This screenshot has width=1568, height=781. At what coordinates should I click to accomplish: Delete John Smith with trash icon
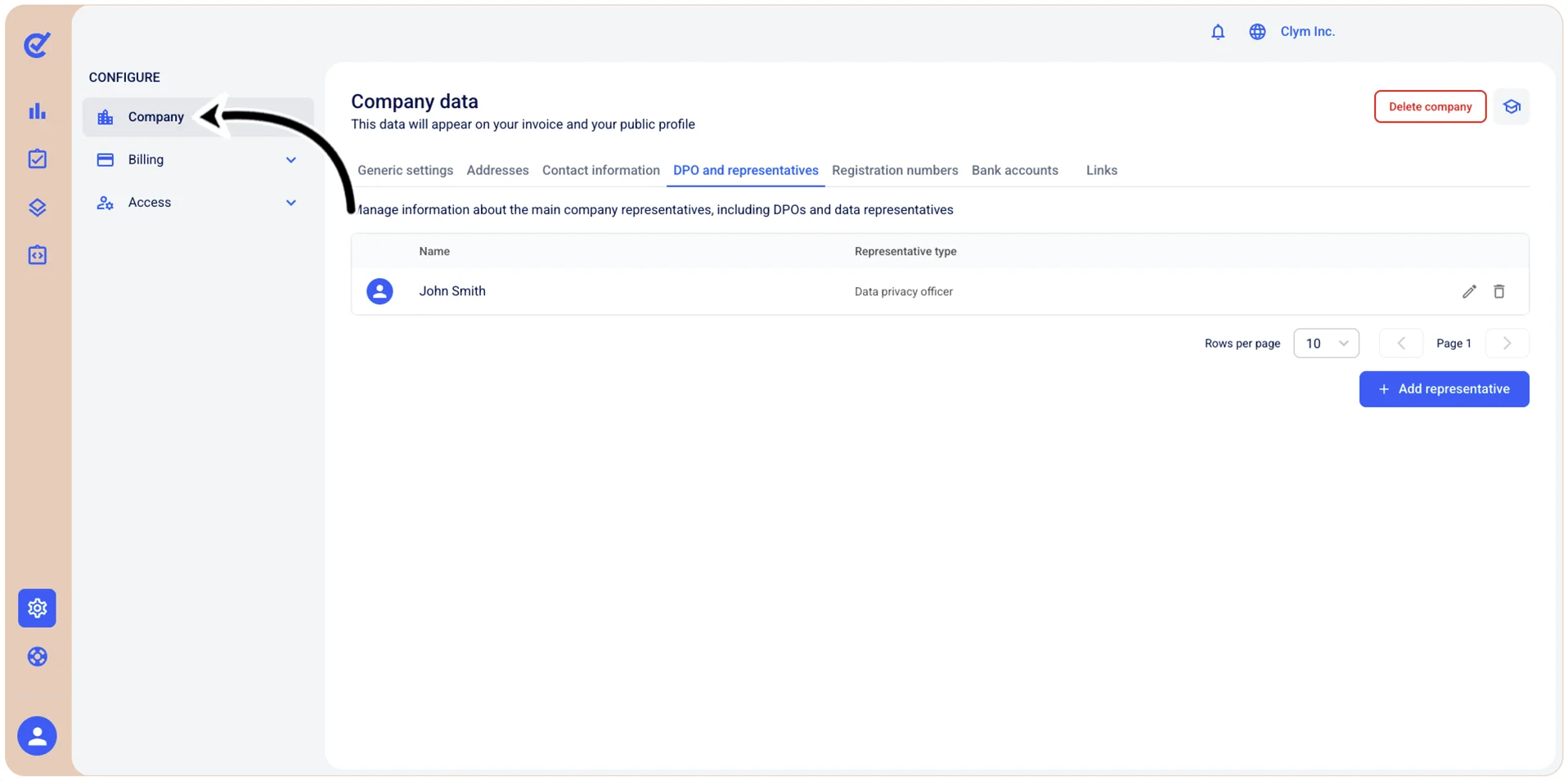[1498, 291]
